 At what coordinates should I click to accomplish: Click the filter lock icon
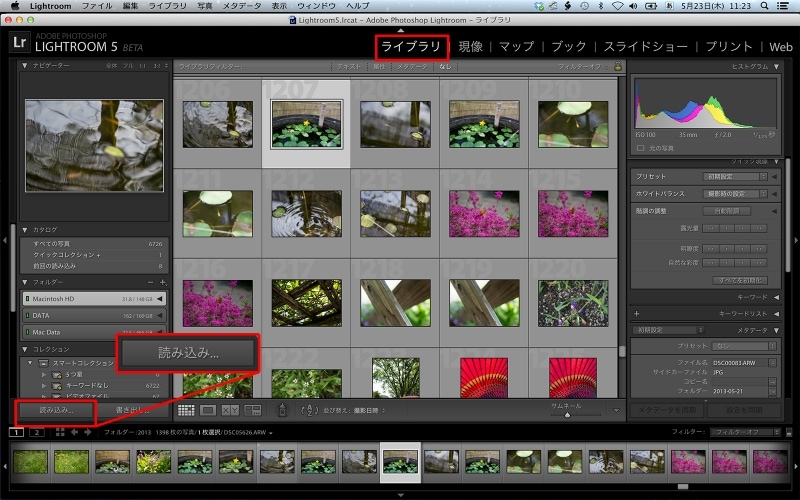[x=618, y=66]
